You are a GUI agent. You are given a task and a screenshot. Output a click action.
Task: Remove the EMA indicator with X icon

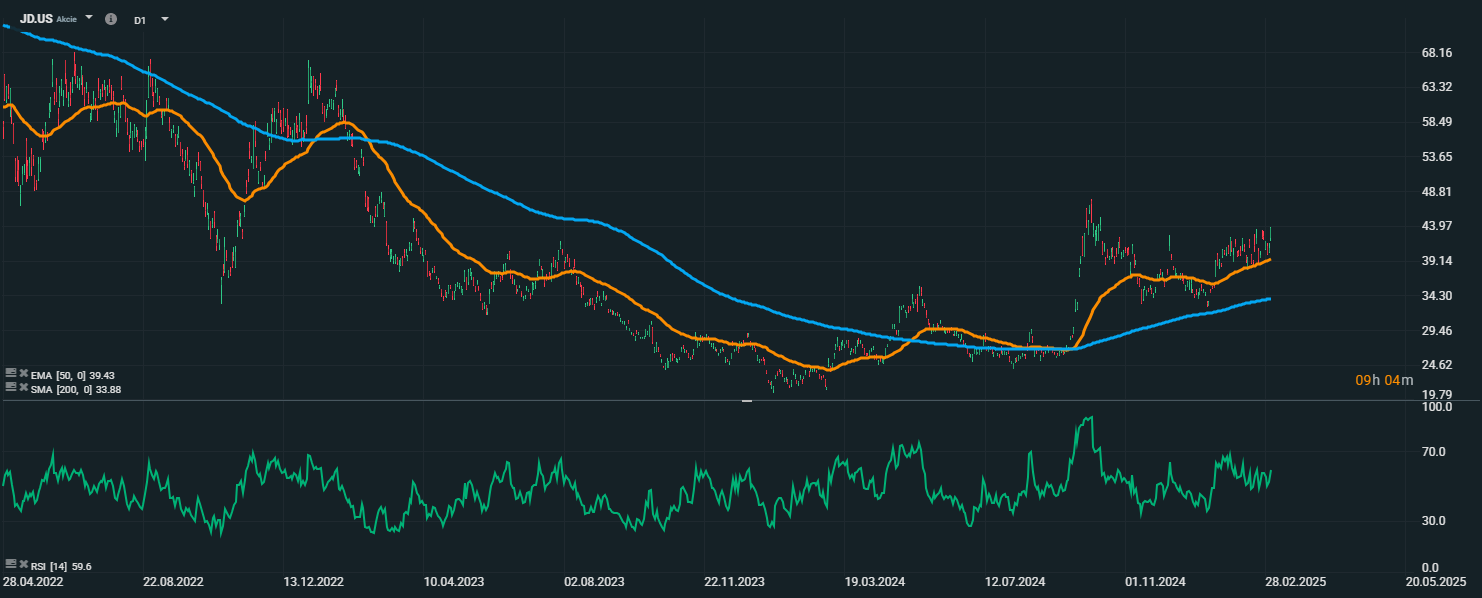(x=22, y=373)
